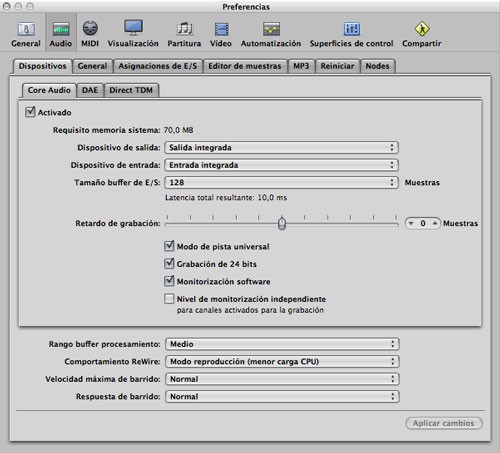Change Tamaño buffer de E/S value

[x=281, y=182]
